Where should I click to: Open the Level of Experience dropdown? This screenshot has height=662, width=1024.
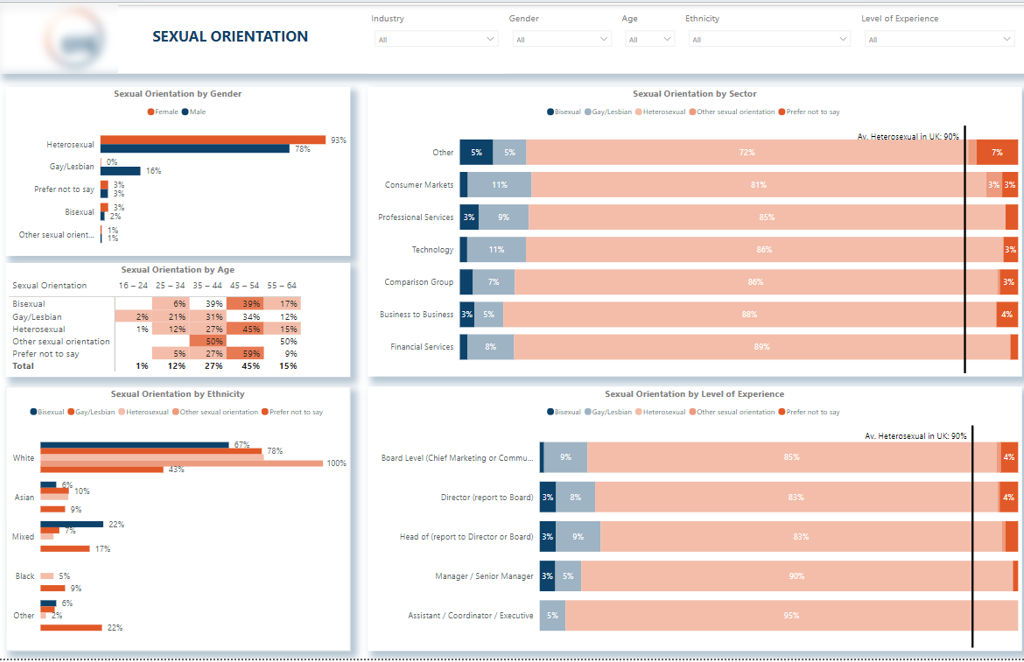coord(939,39)
